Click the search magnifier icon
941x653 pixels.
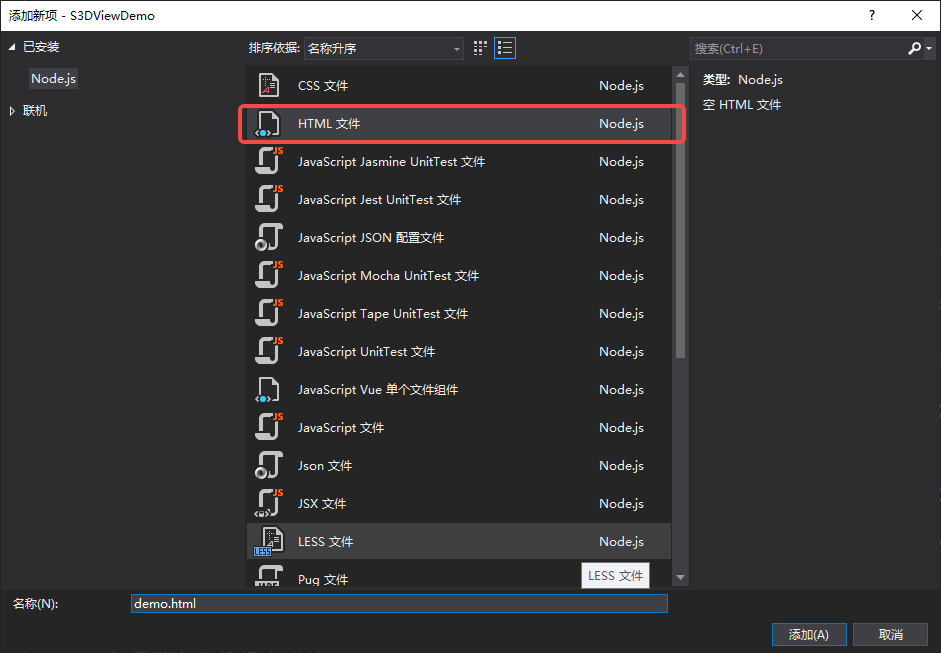pos(914,48)
